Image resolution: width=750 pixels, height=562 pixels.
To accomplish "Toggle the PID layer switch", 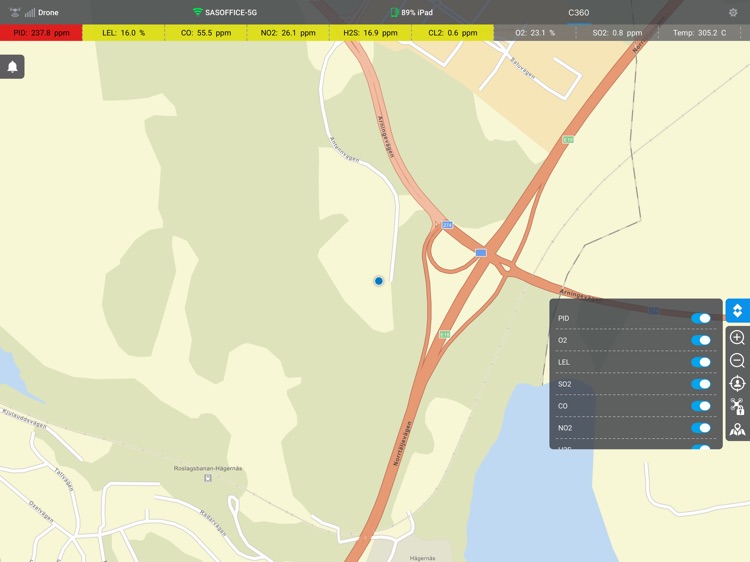I will pyautogui.click(x=701, y=318).
